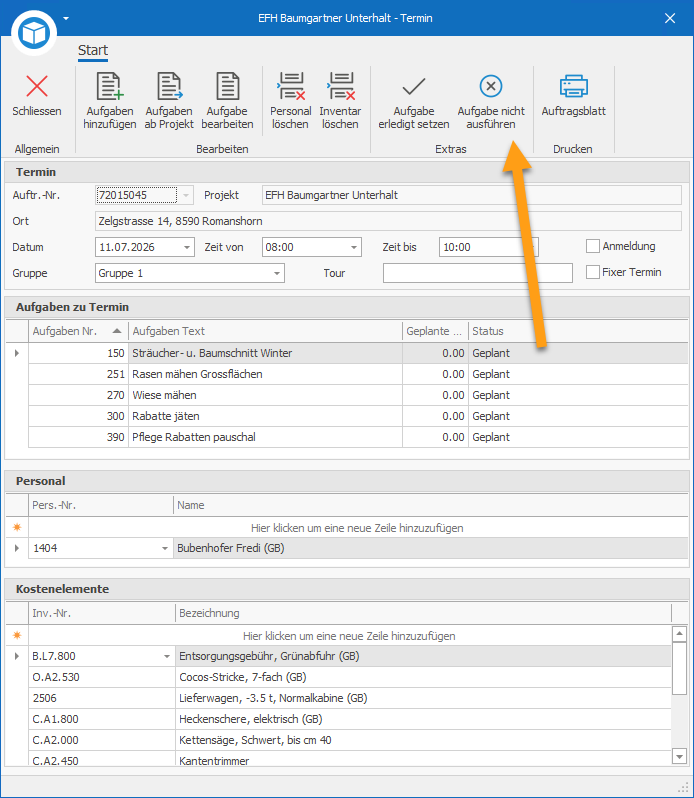694x798 pixels.
Task: Click Aufgaben ab Projekt icon
Action: click(169, 86)
